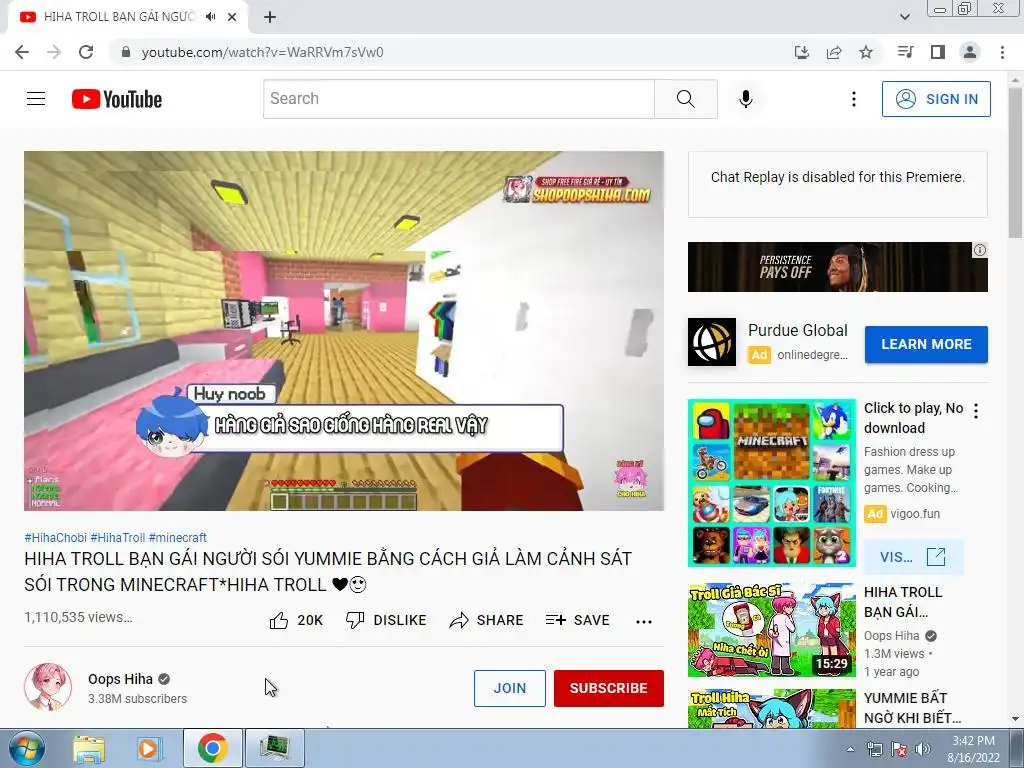Open Chrome three-dot menu
Image resolution: width=1024 pixels, height=768 pixels.
point(1002,52)
